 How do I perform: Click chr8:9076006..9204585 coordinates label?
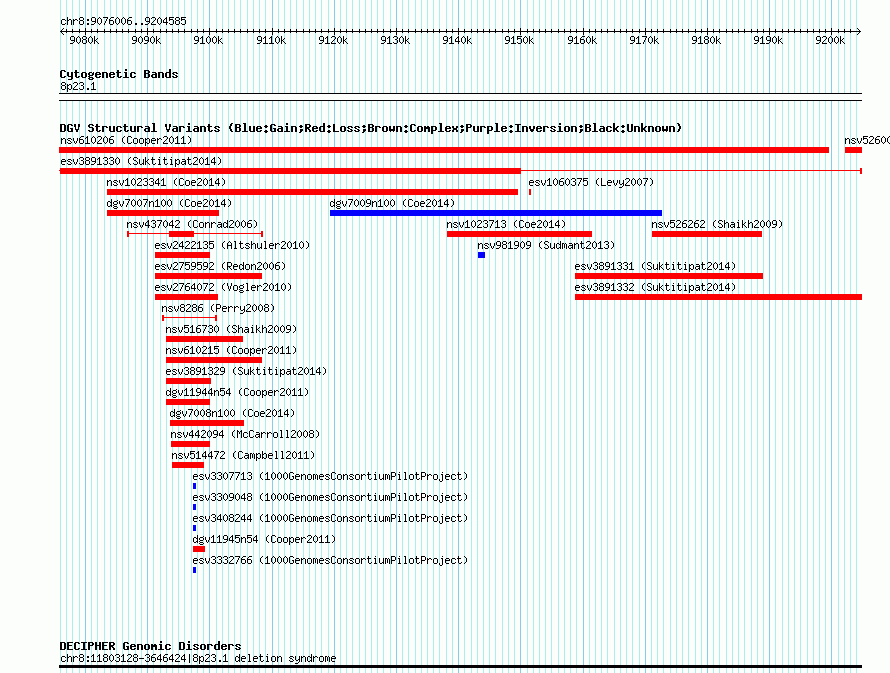coord(123,22)
